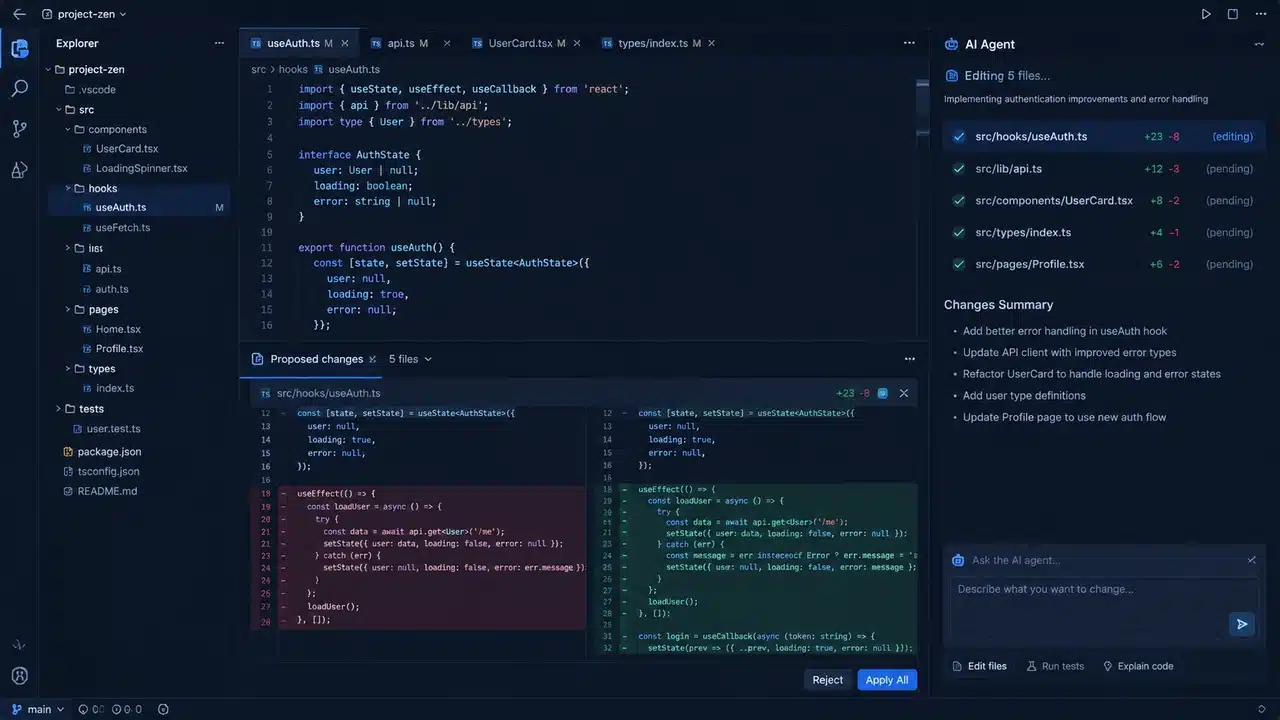Close the useAuth.ts editor tab

click(345, 43)
